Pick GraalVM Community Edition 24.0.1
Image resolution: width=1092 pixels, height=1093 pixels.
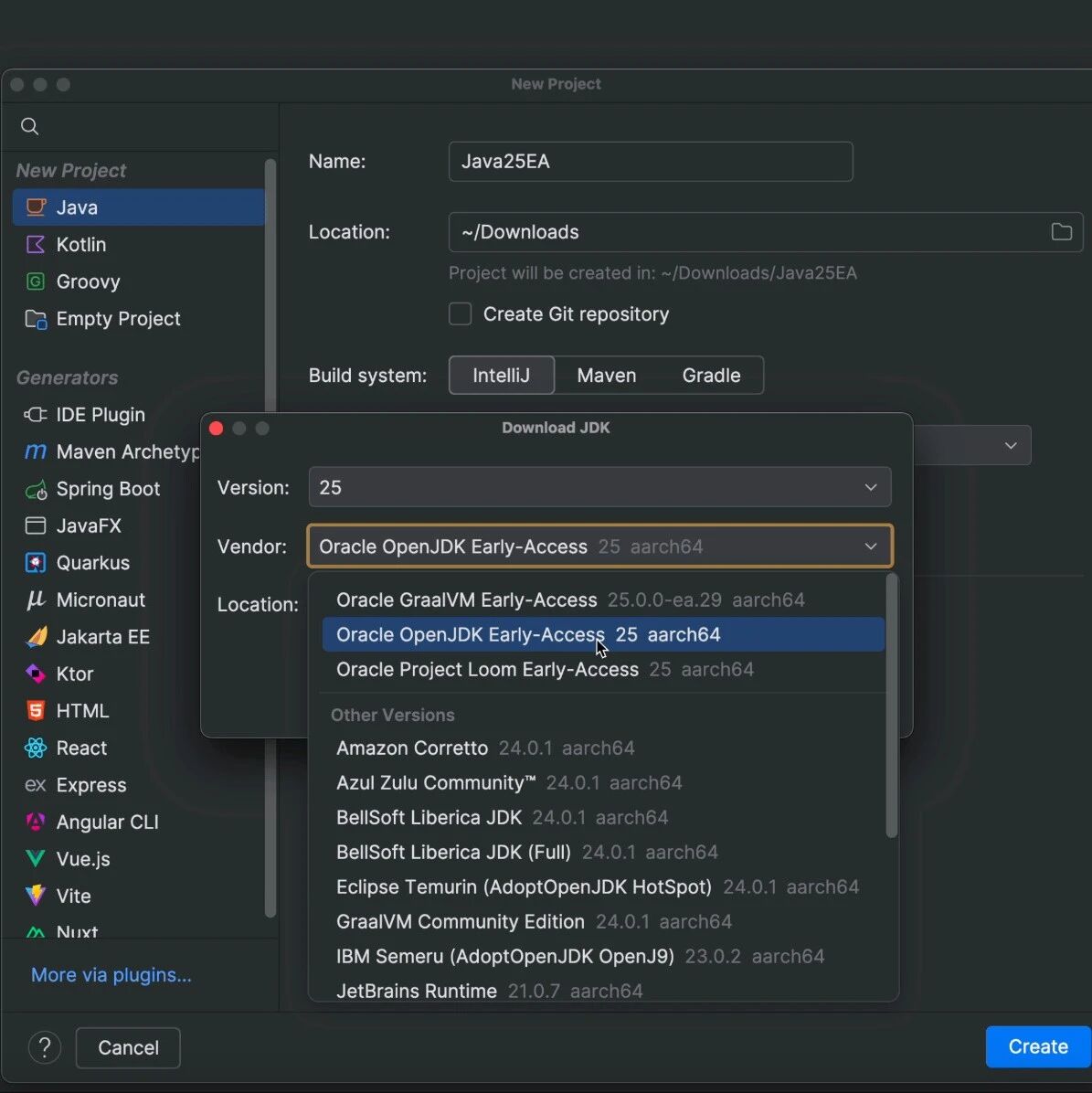pos(603,921)
